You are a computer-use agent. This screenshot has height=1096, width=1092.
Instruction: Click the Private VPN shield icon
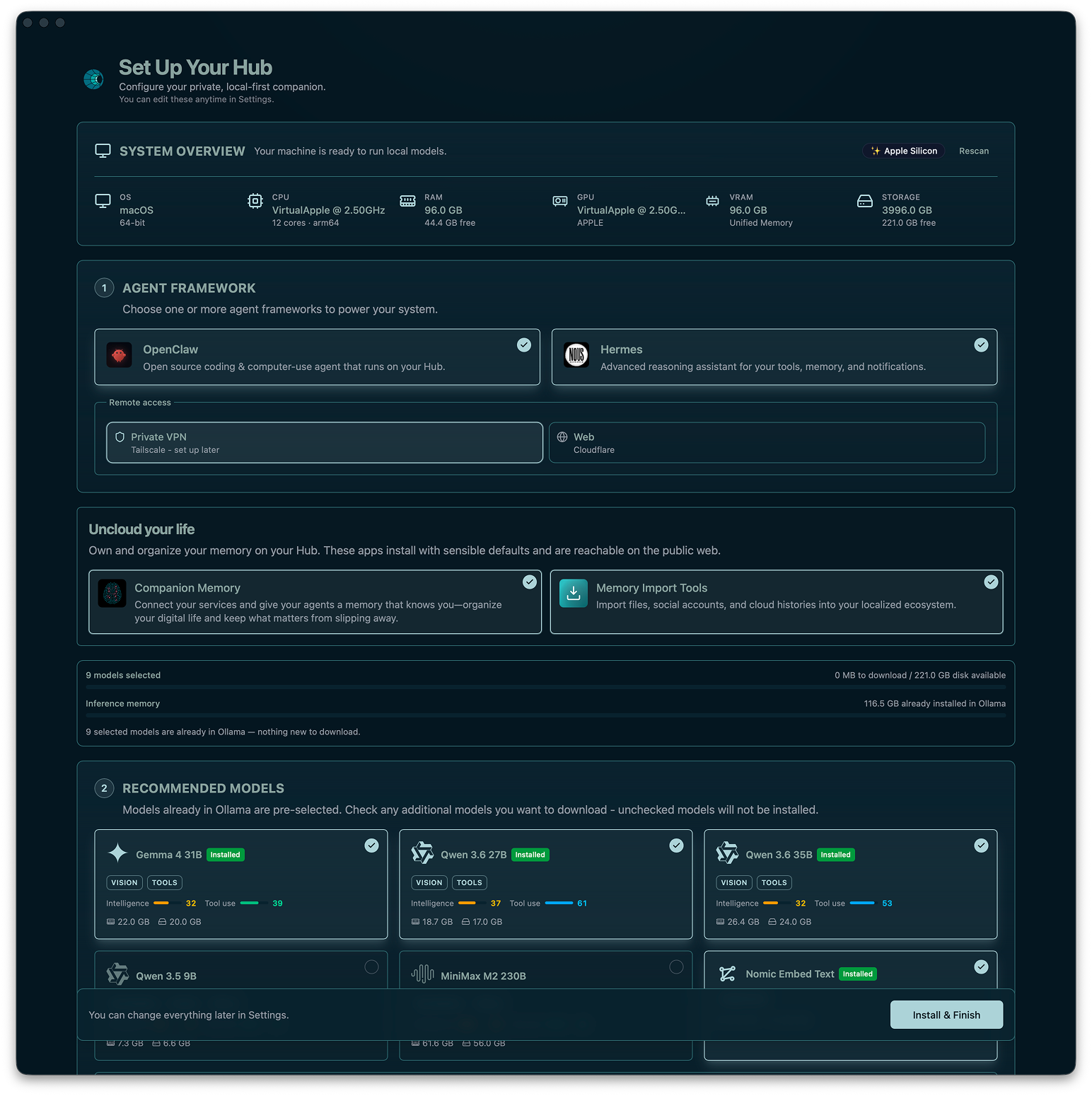tap(120, 437)
